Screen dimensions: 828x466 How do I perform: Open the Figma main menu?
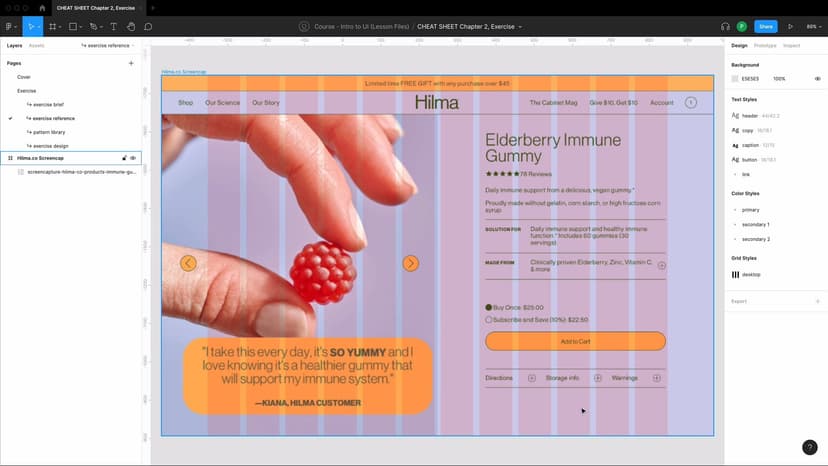click(x=10, y=26)
